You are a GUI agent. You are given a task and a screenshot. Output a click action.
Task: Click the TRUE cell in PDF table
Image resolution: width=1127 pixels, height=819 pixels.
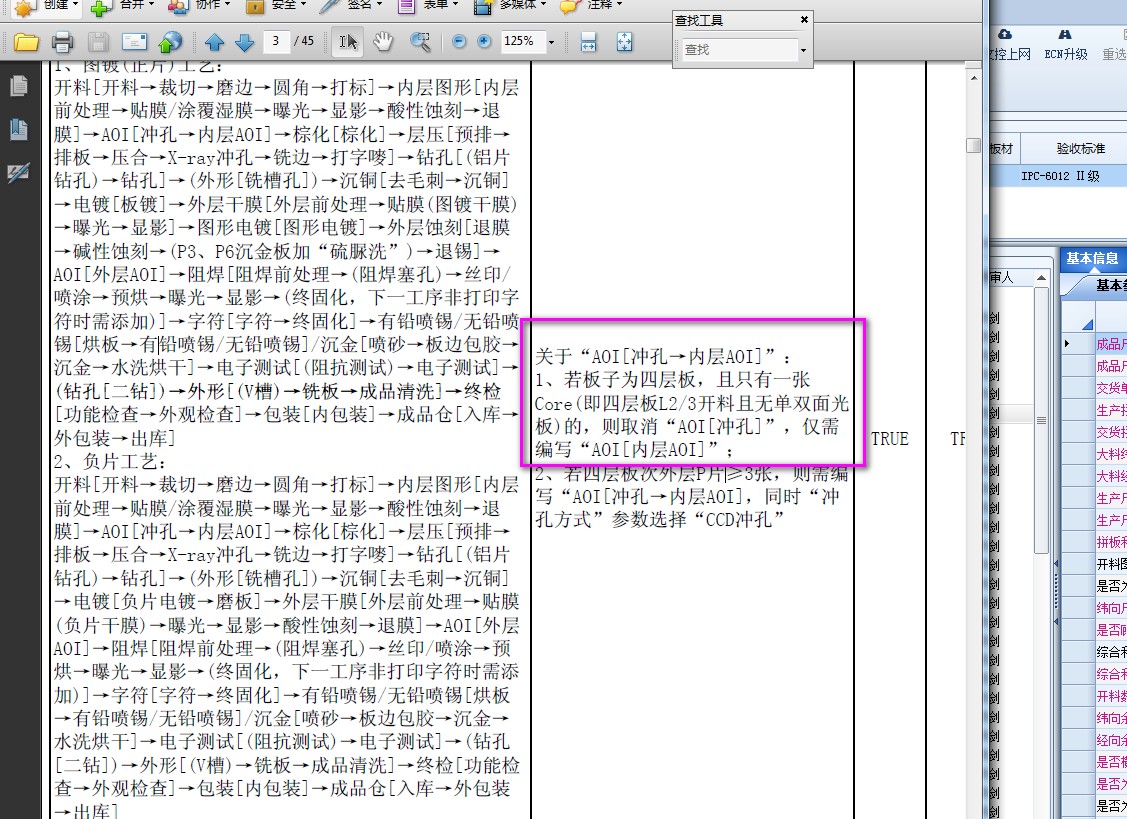pos(889,439)
